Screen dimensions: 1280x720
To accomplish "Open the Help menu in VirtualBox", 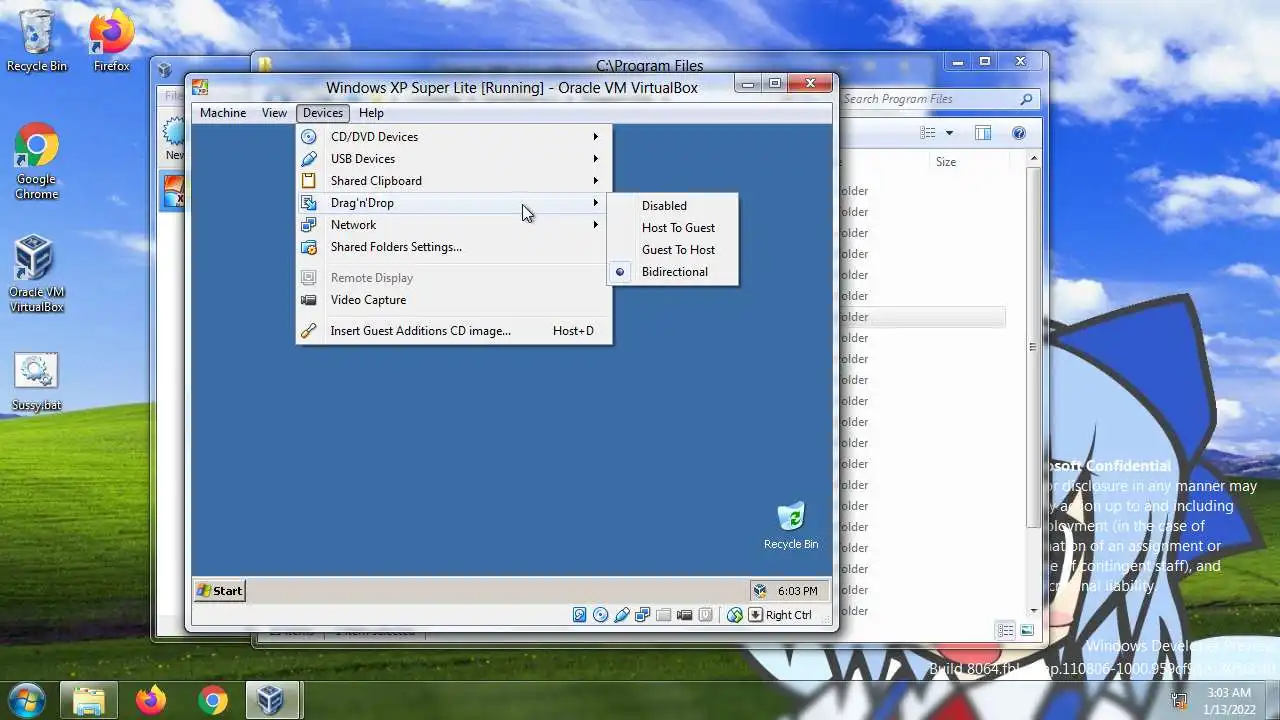I will tap(371, 113).
